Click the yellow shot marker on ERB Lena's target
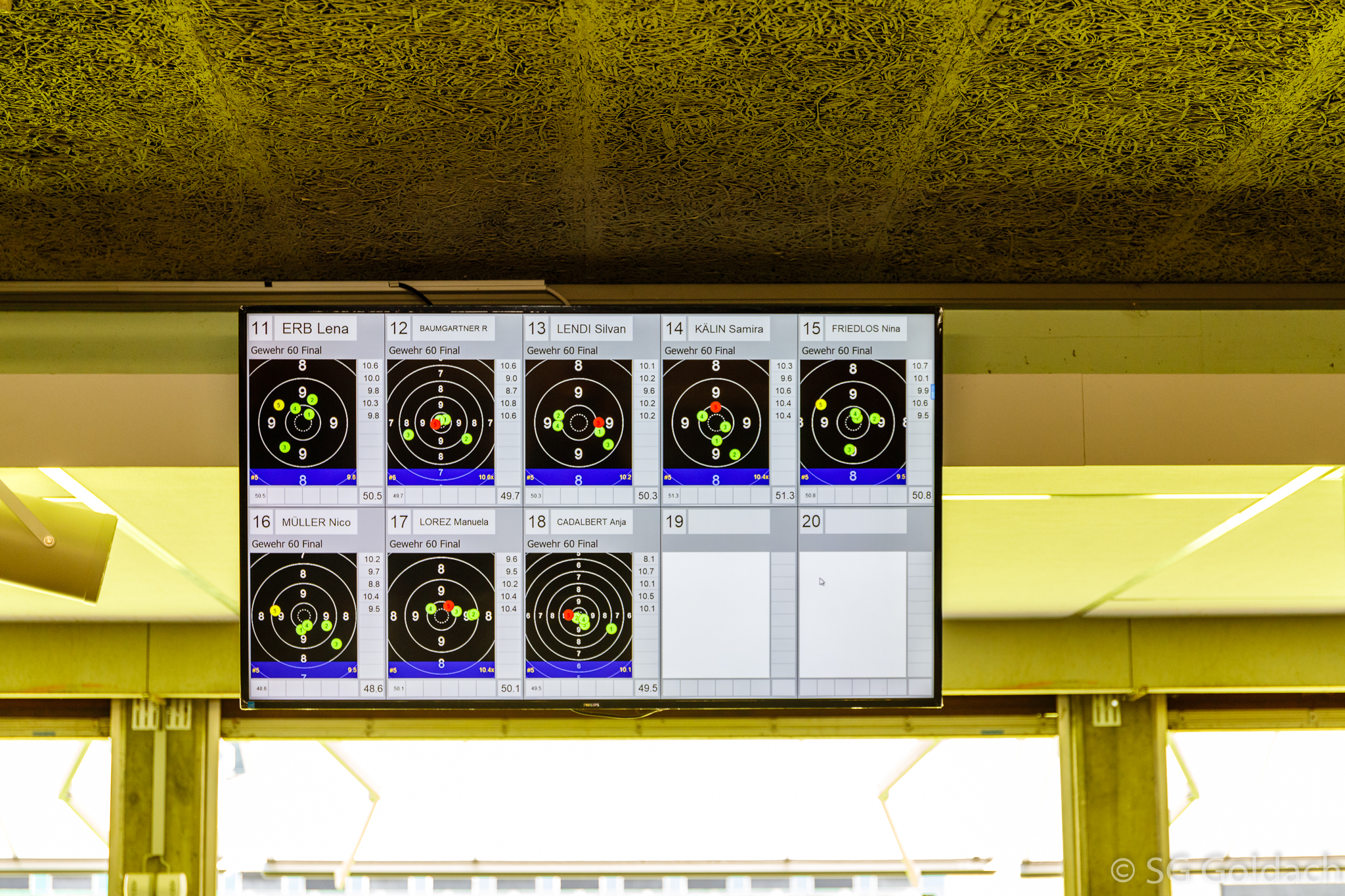1345x896 pixels. point(278,405)
